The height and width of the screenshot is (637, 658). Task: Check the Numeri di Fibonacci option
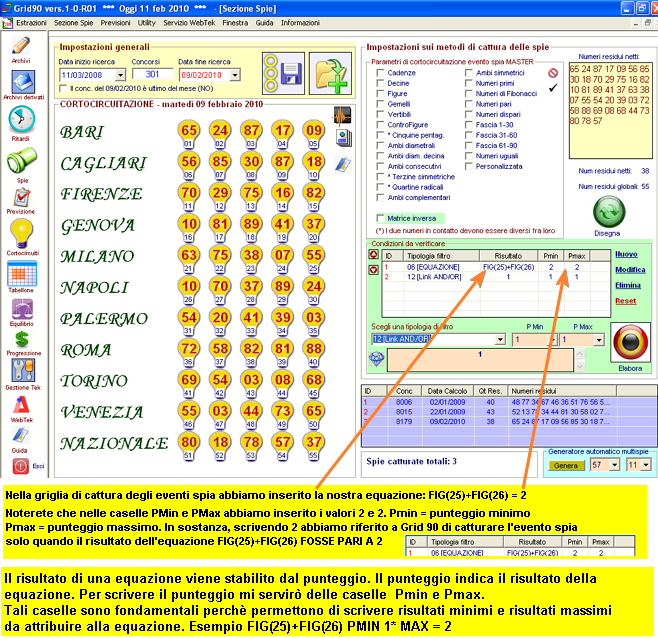pyautogui.click(x=469, y=94)
